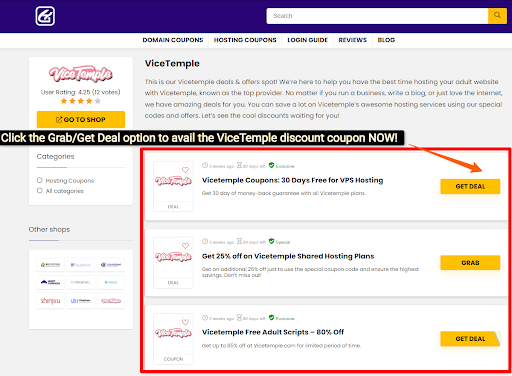Image resolution: width=512 pixels, height=376 pixels.
Task: Click the ViceTemple page heading
Action: pyautogui.click(x=172, y=63)
